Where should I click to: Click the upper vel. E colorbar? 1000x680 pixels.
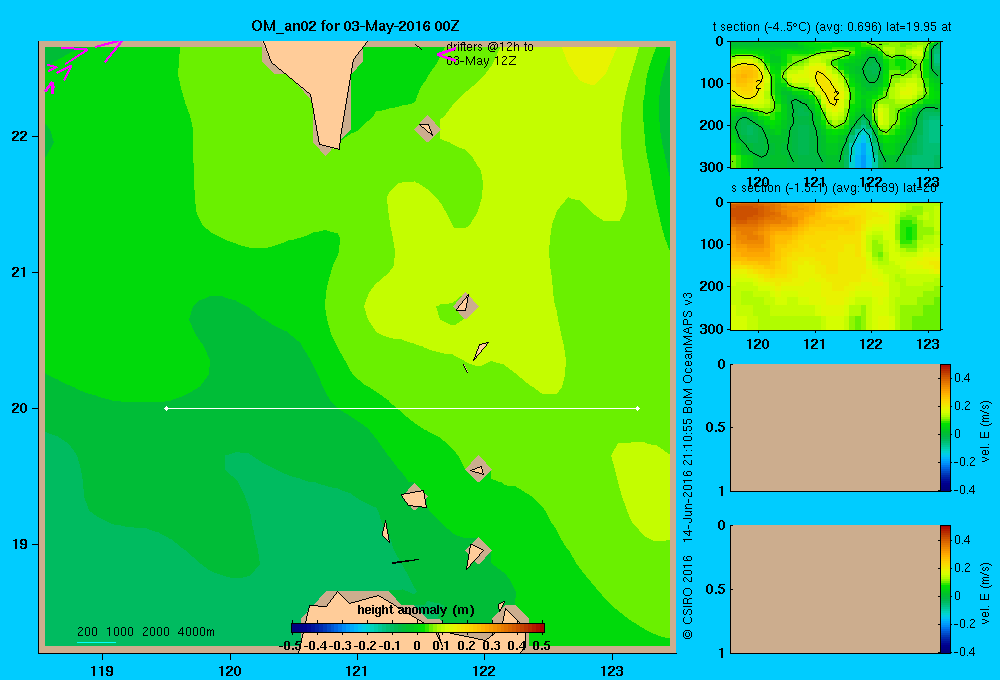pos(945,427)
